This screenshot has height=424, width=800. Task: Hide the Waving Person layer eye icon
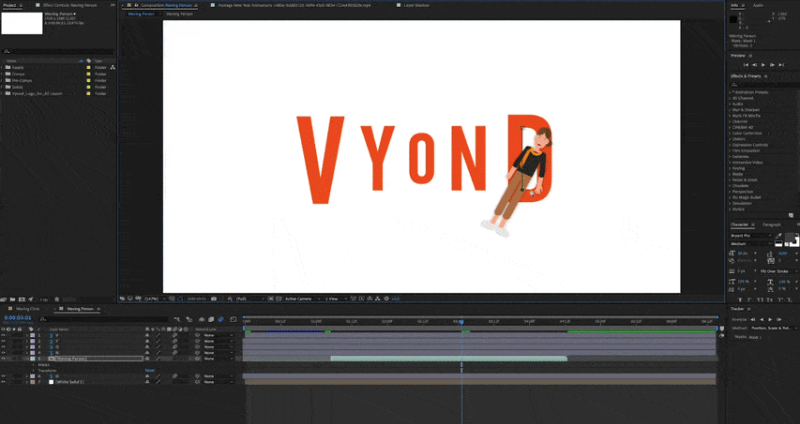(x=3, y=359)
